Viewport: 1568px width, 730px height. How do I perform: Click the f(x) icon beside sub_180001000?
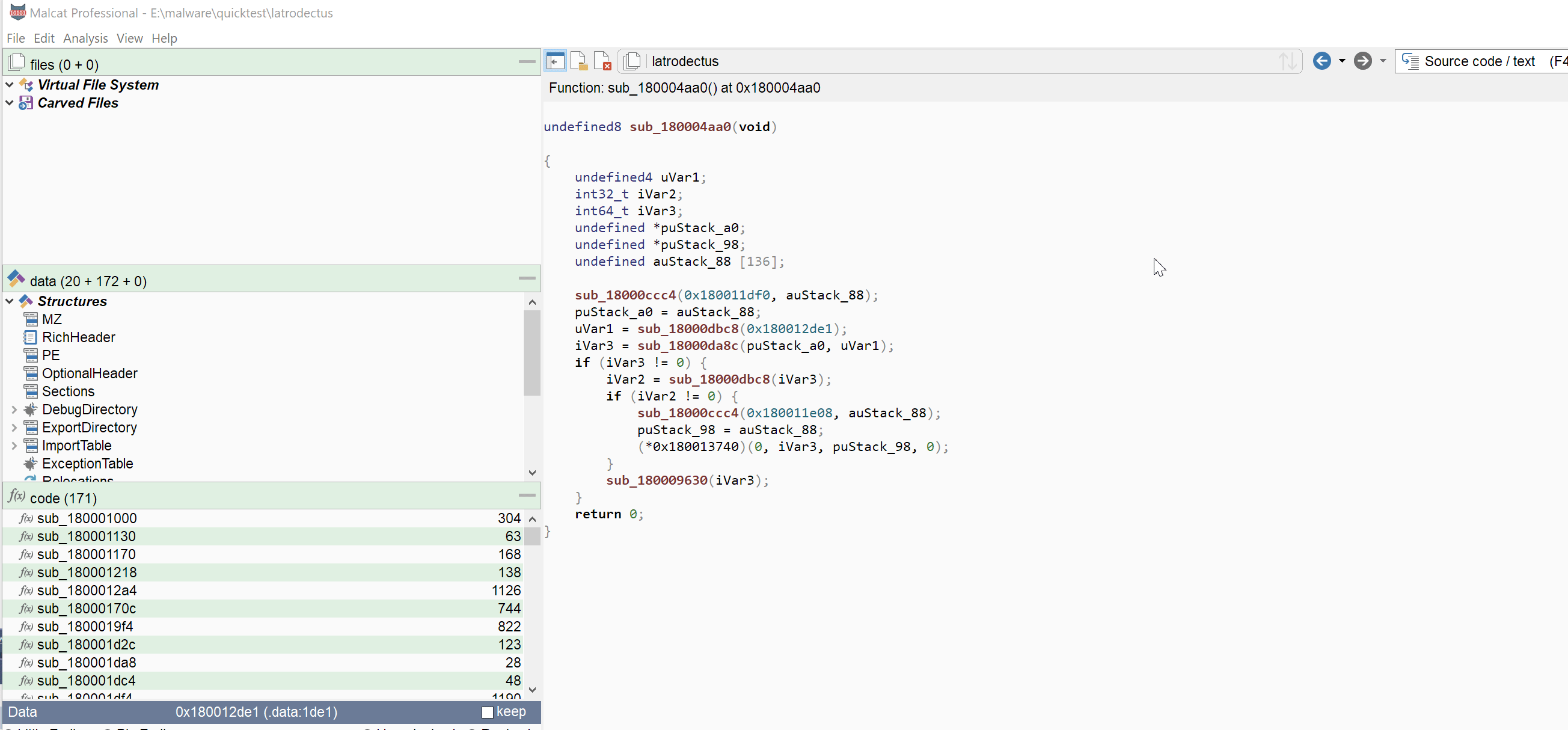[x=26, y=519]
